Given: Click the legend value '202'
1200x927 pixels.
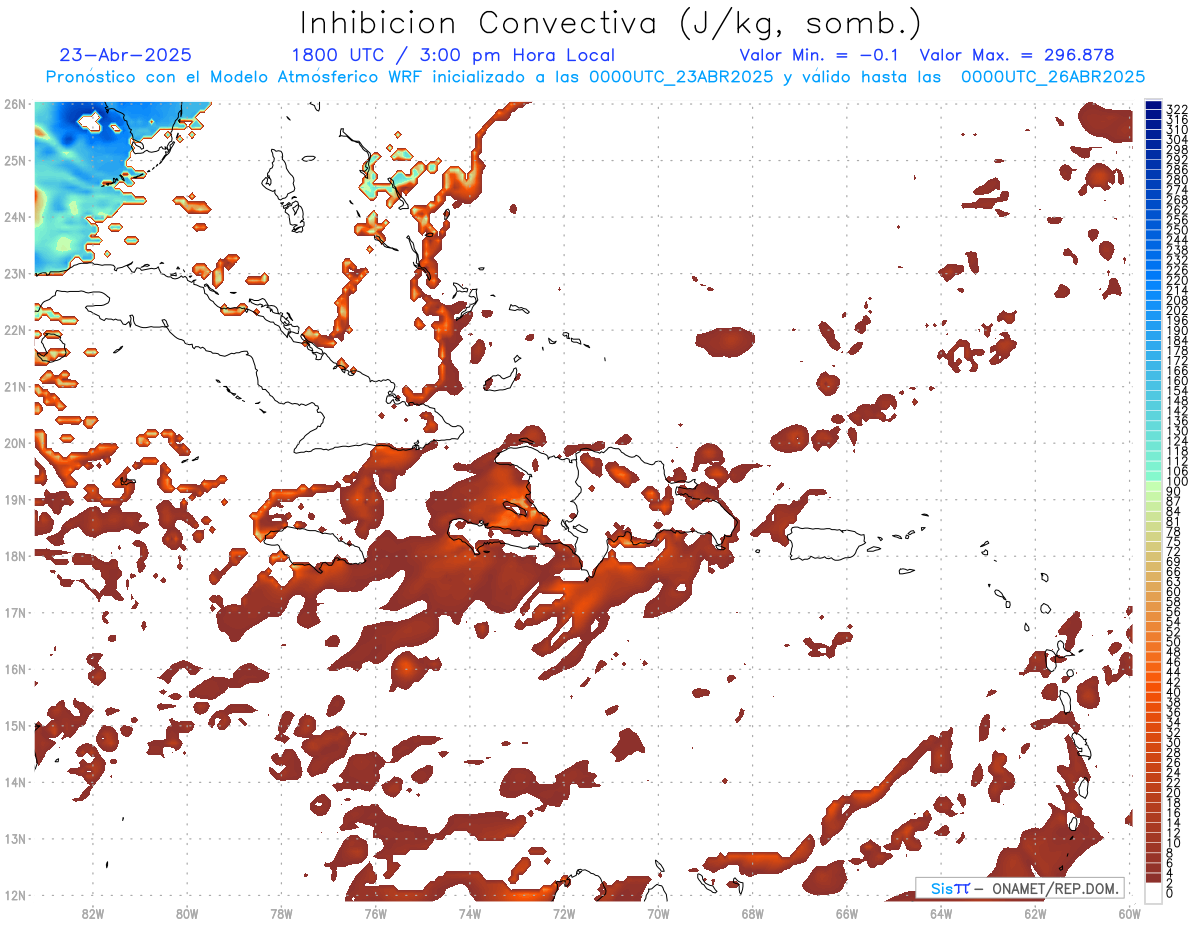Looking at the screenshot, I should point(1177,310).
